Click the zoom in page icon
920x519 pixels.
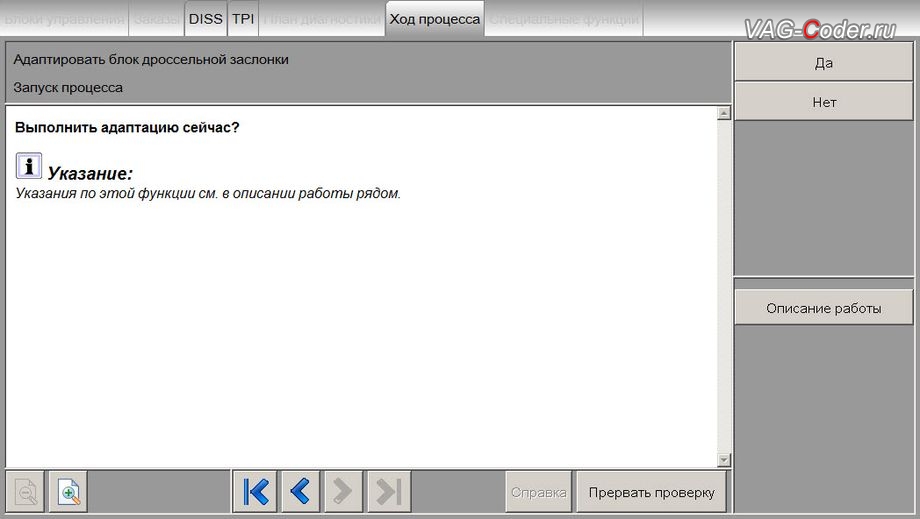click(x=68, y=491)
